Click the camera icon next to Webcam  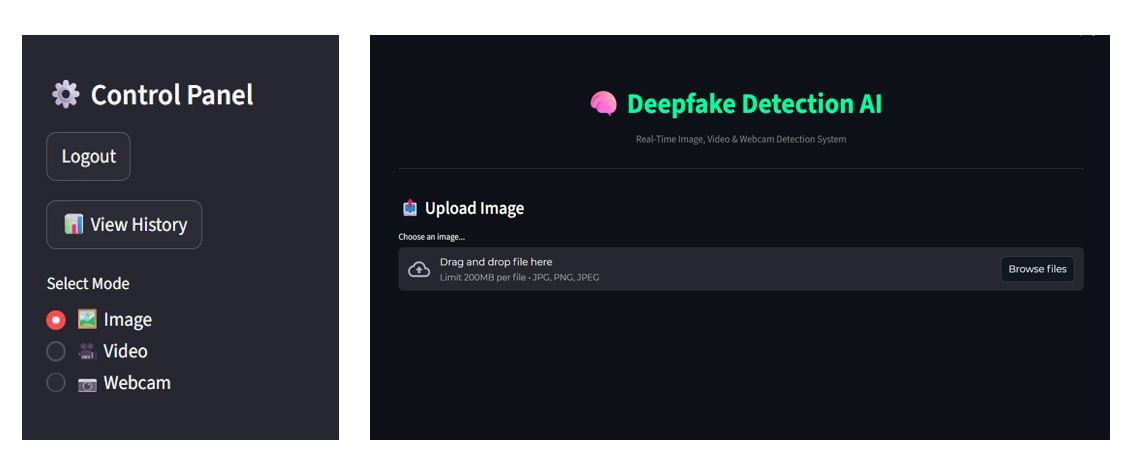87,384
